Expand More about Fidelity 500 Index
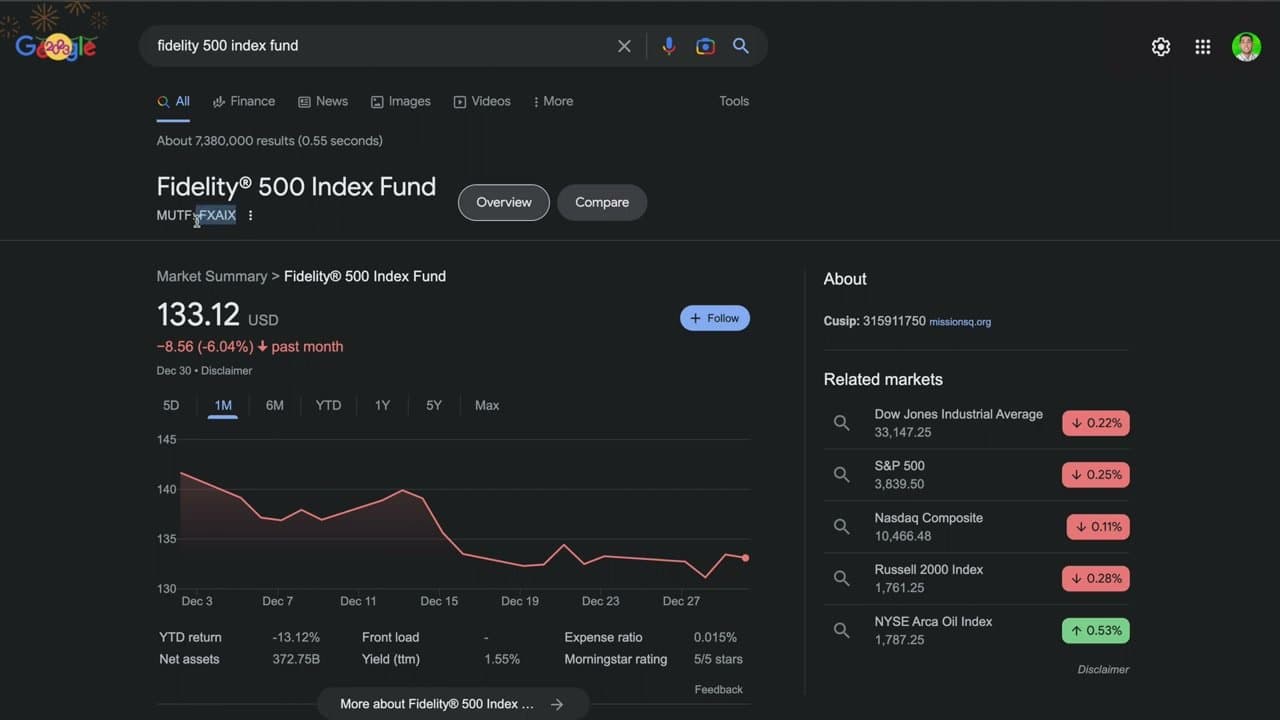 coord(453,703)
